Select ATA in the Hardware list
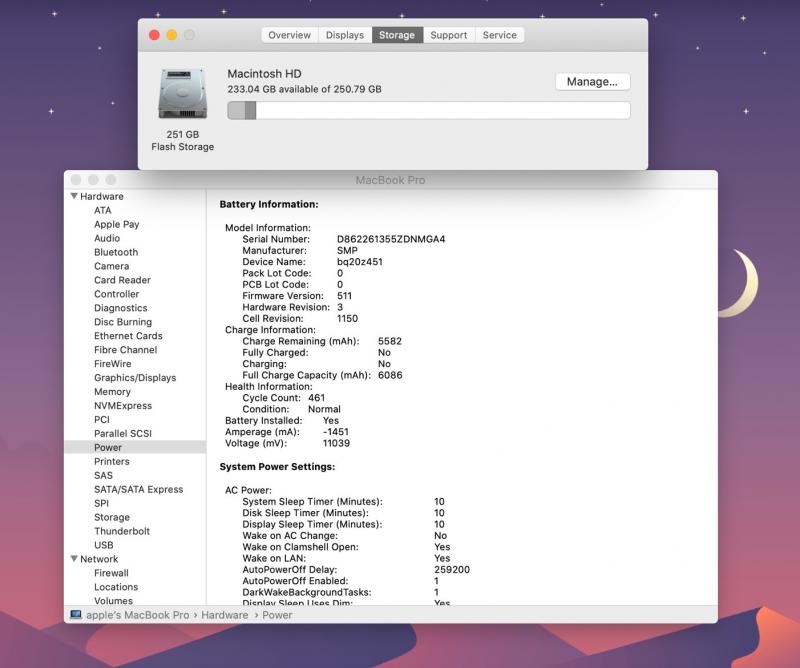The height and width of the screenshot is (668, 800). tap(103, 210)
